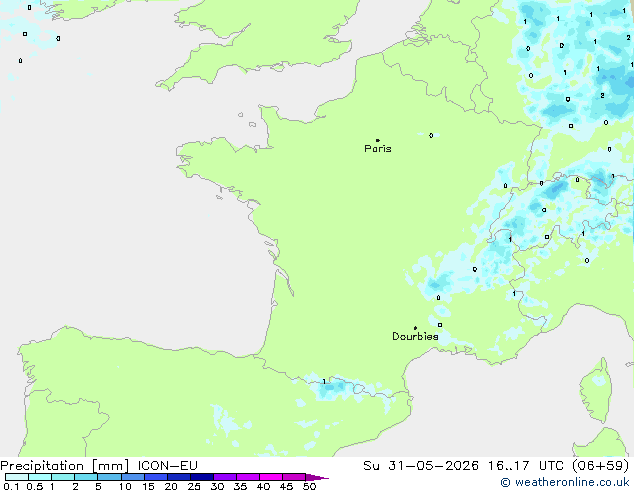Click the Dourbies city label
Screen dimensions: 634x490
coord(415,336)
